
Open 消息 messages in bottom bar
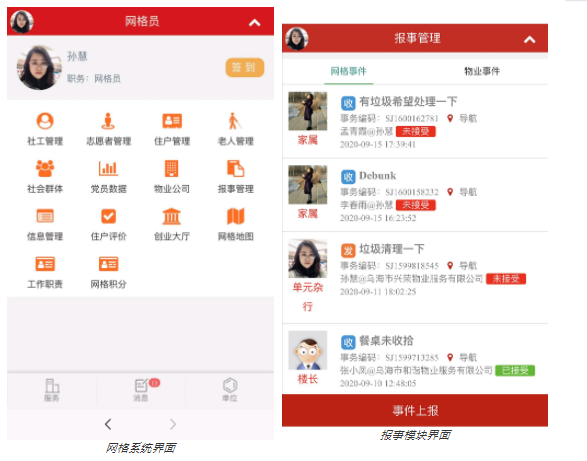[142, 389]
